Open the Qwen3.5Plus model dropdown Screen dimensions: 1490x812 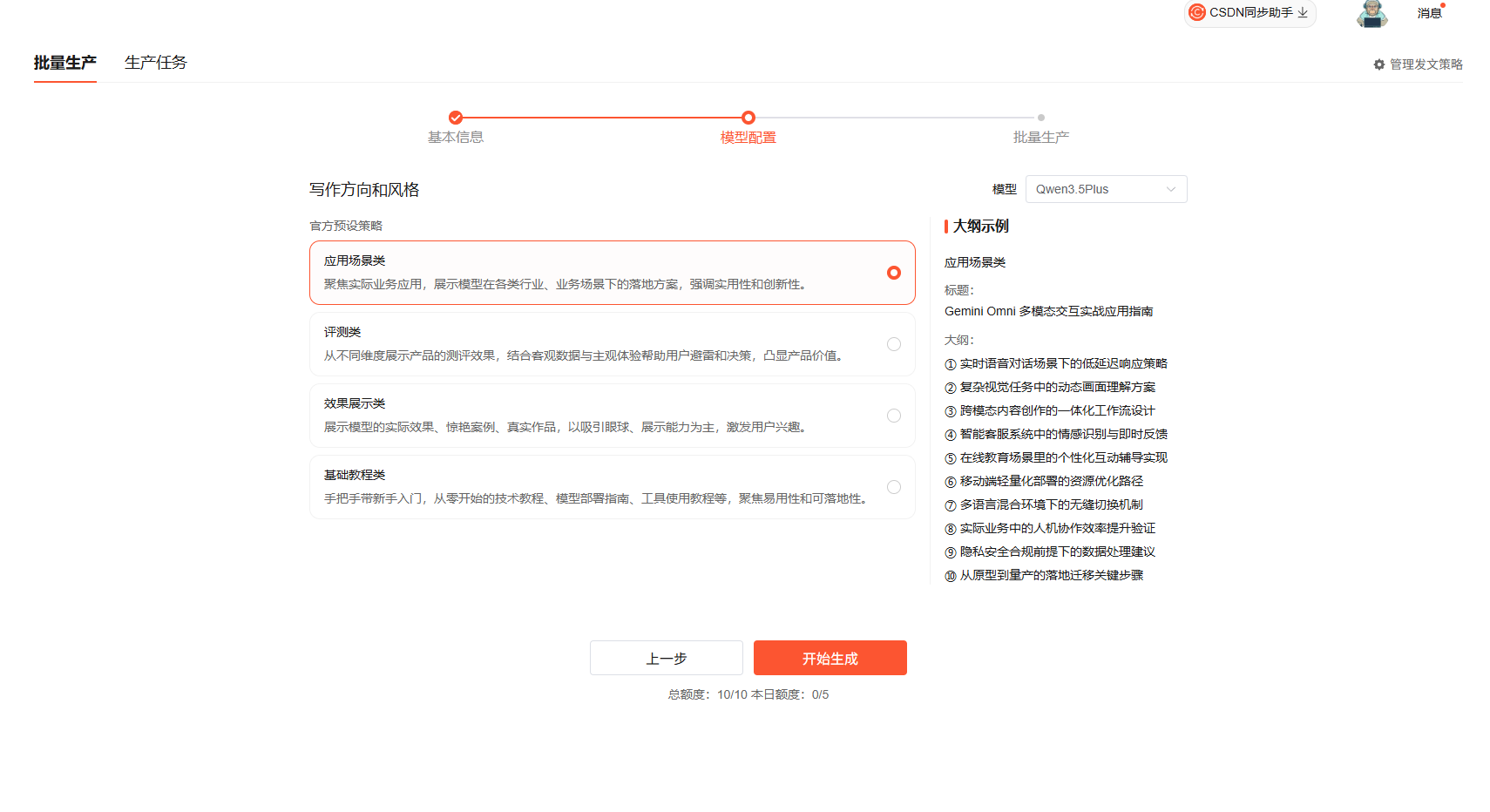[x=1107, y=189]
